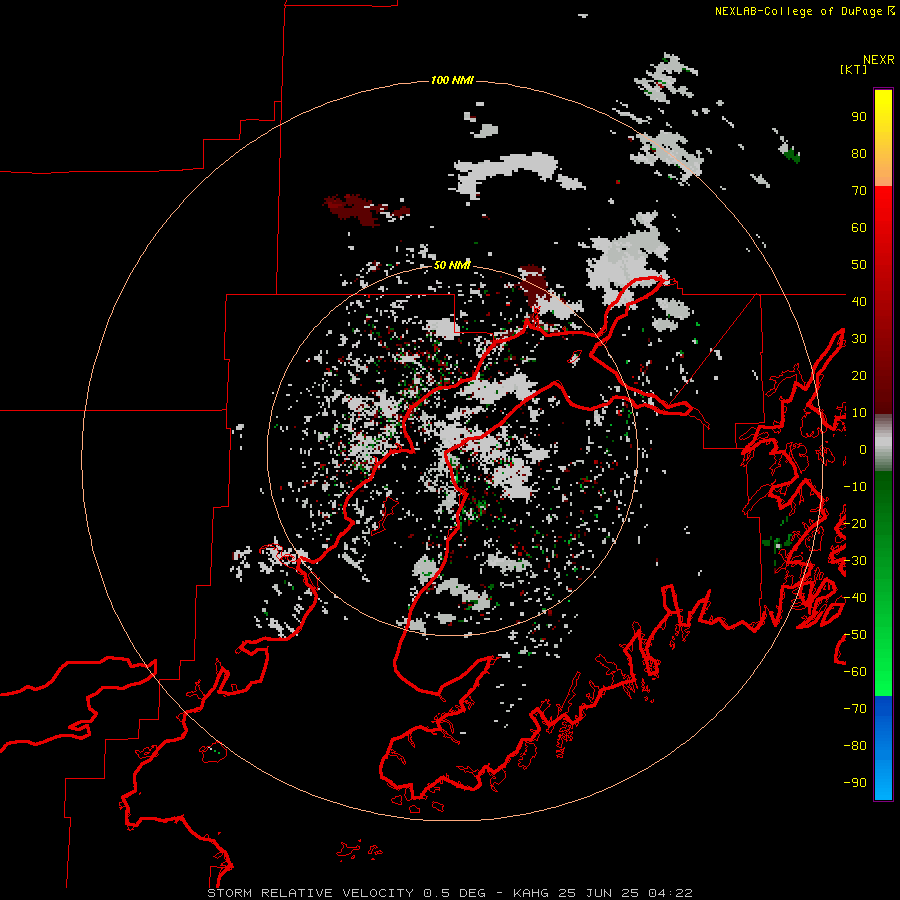Select the -50 value on the velocity scale
This screenshot has width=900, height=900.
[855, 635]
